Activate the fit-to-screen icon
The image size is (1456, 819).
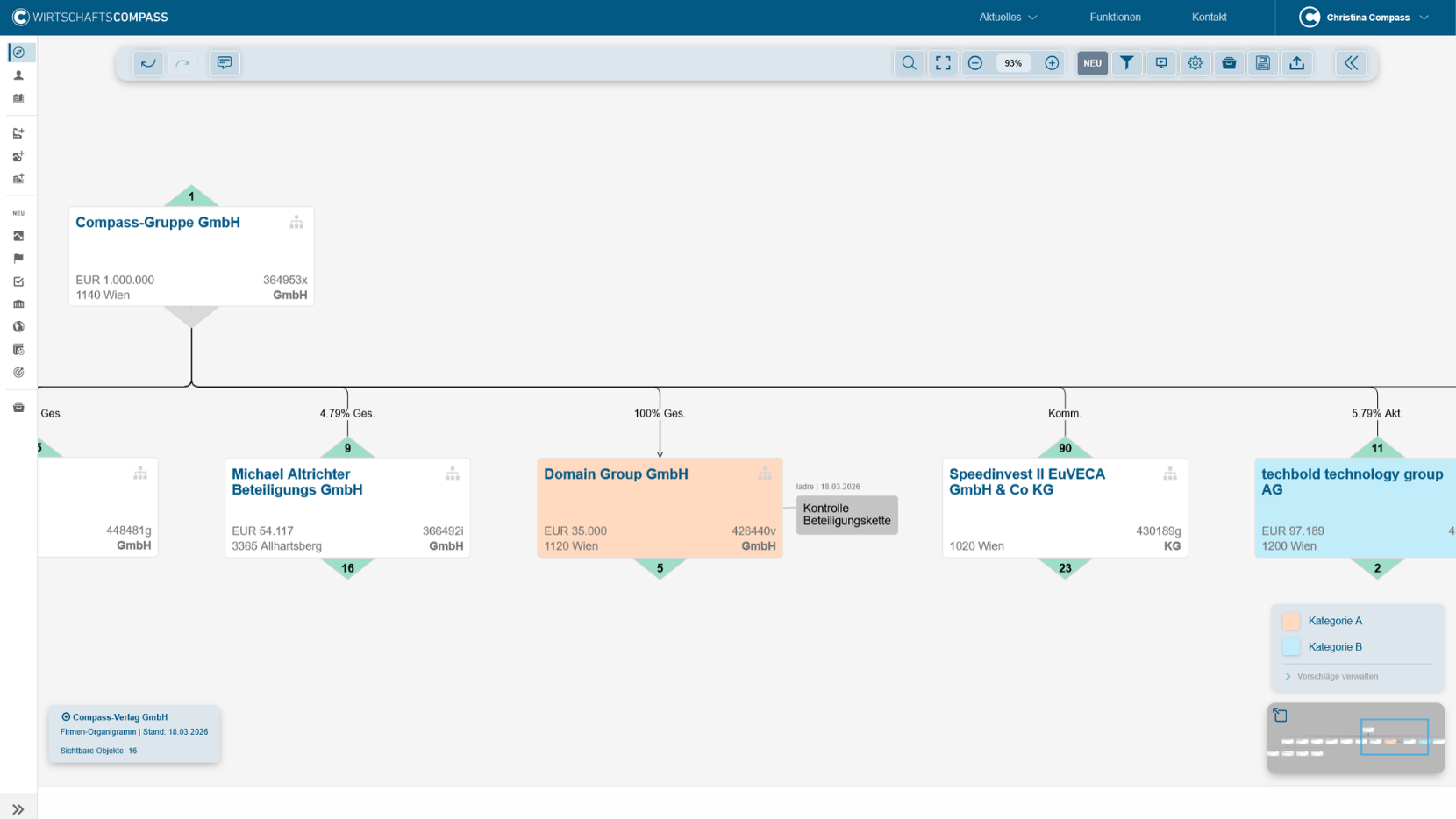(943, 63)
